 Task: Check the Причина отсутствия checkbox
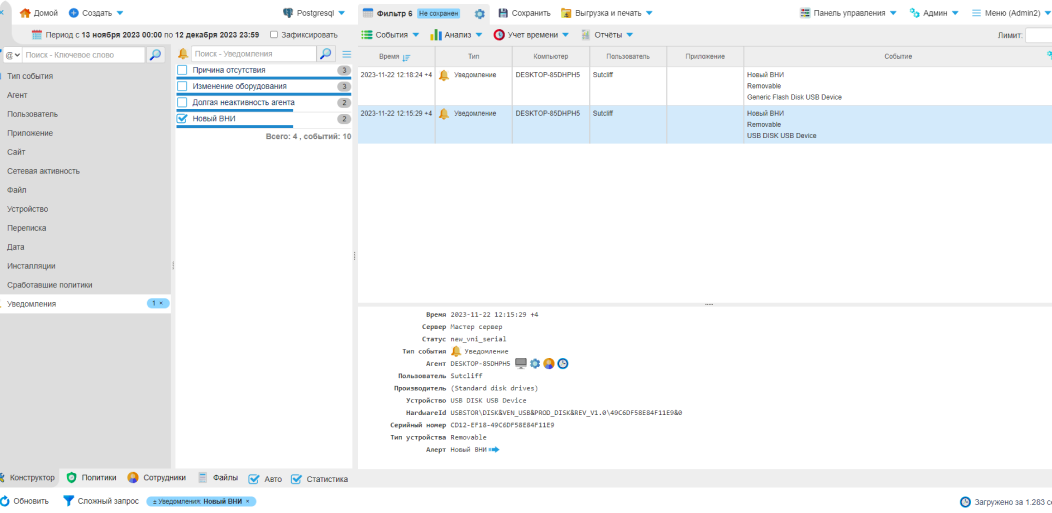(182, 70)
